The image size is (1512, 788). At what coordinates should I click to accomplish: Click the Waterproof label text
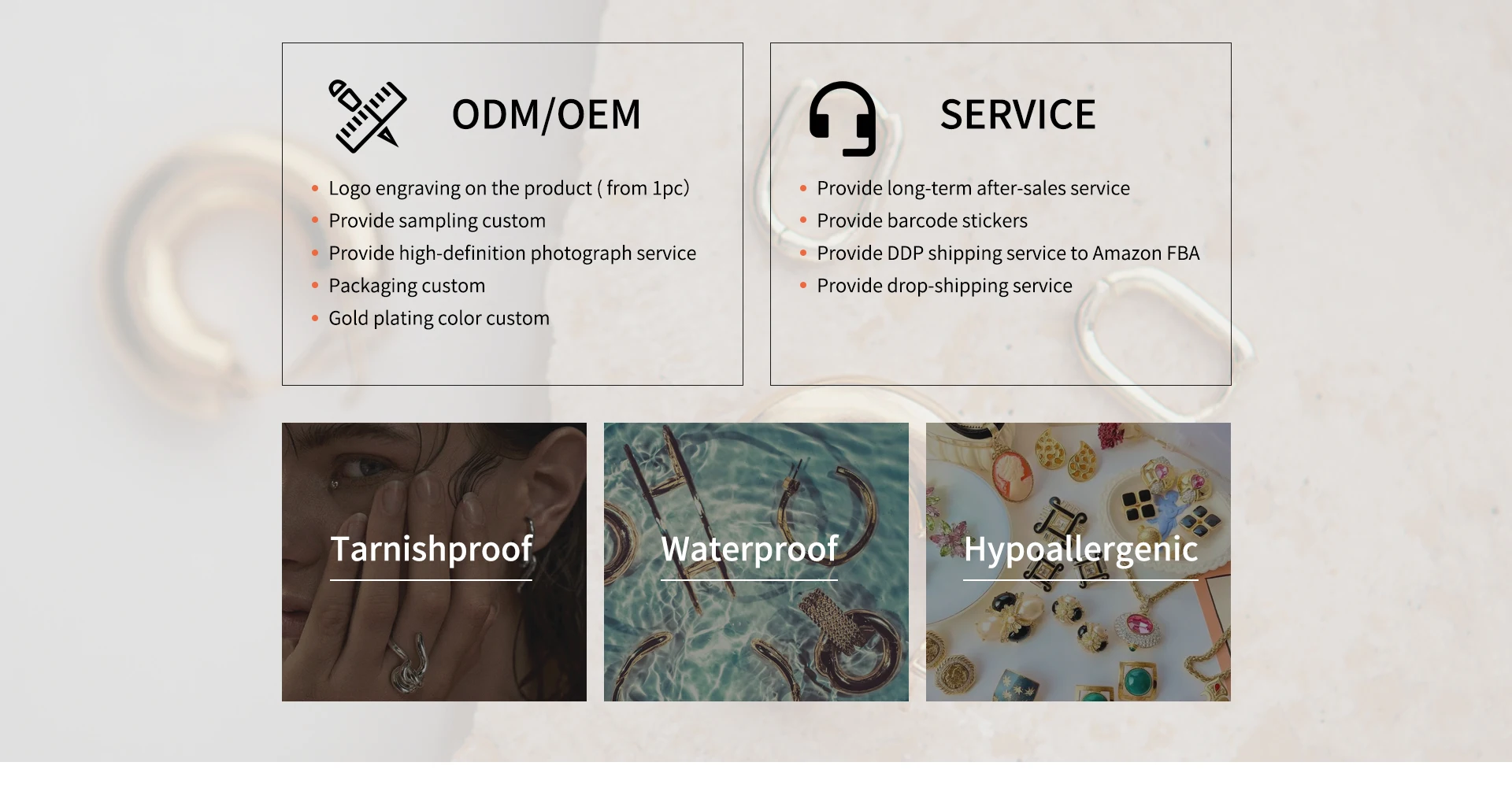[750, 549]
